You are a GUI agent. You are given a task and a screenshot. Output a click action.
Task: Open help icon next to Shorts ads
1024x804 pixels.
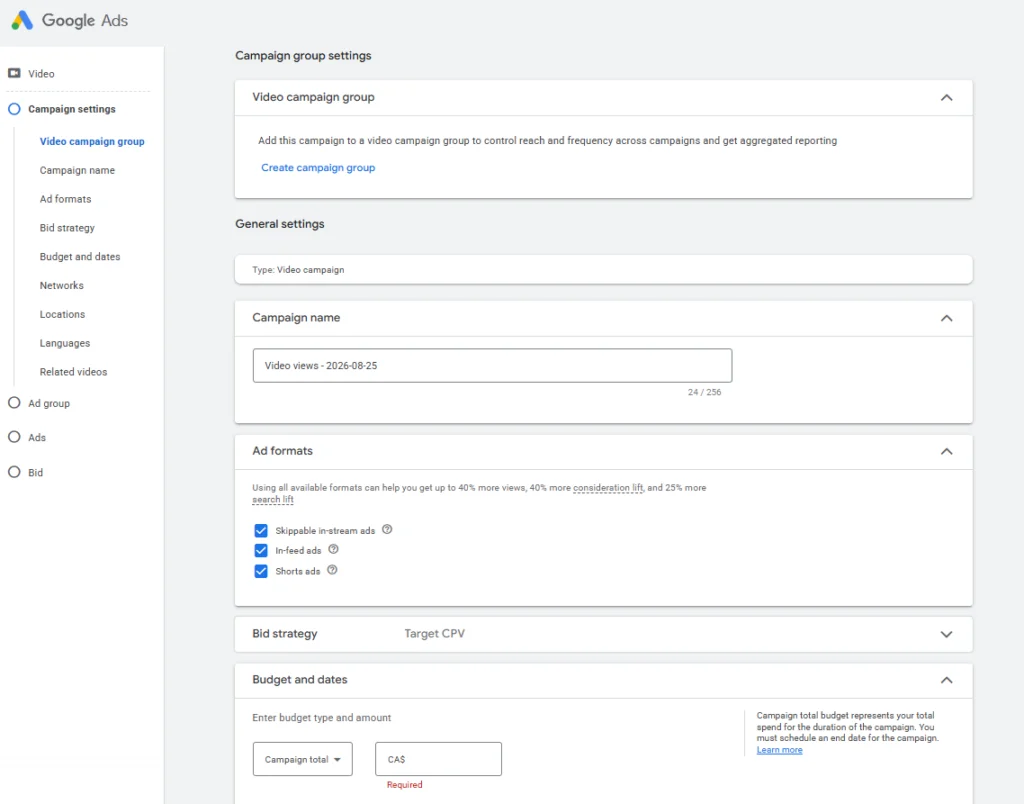pos(332,570)
